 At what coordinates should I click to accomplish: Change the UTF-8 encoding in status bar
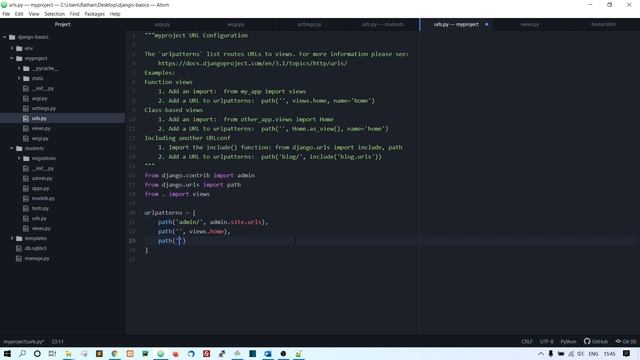pyautogui.click(x=547, y=342)
